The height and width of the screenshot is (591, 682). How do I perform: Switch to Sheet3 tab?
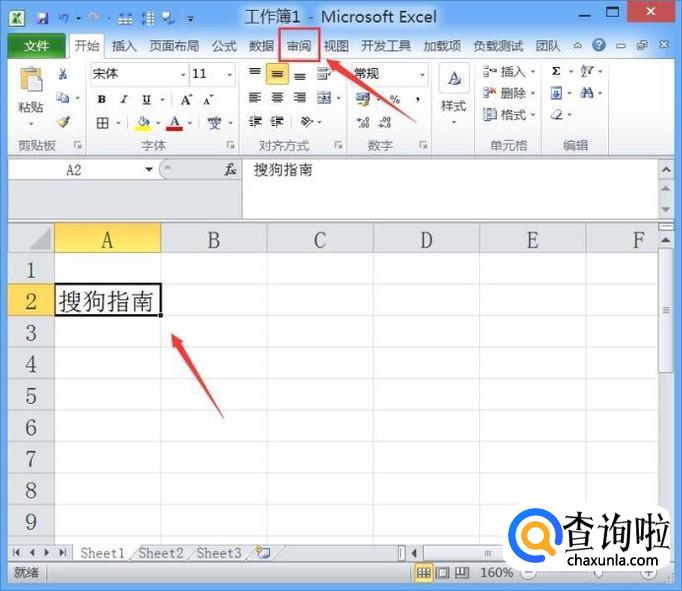(x=219, y=553)
